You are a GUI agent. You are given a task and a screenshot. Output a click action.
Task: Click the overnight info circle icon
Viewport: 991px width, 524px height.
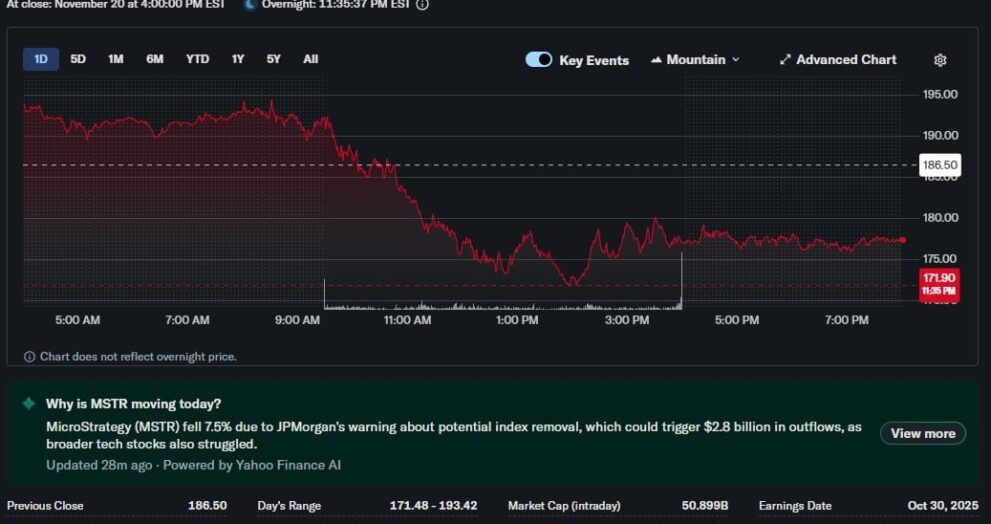[x=422, y=5]
